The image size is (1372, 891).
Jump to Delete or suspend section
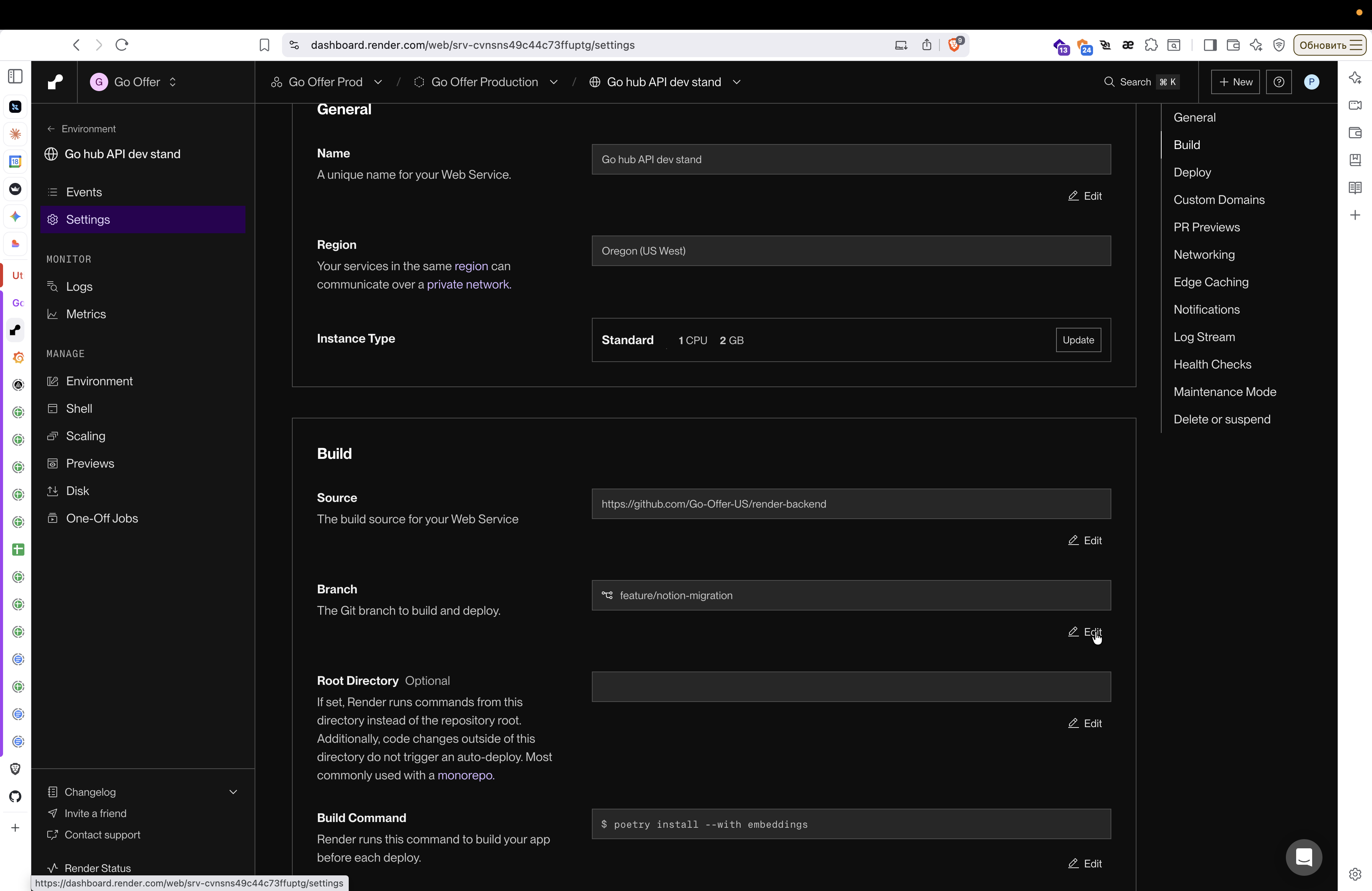pos(1221,419)
